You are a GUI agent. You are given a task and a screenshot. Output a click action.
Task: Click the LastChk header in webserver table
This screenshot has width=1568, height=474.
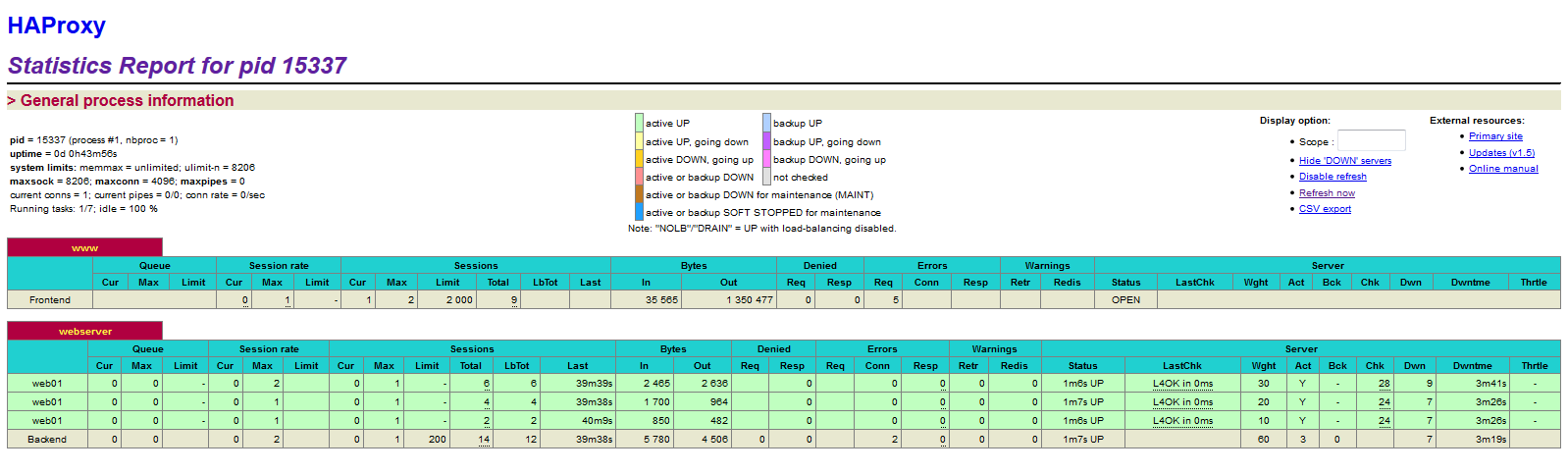[1181, 366]
